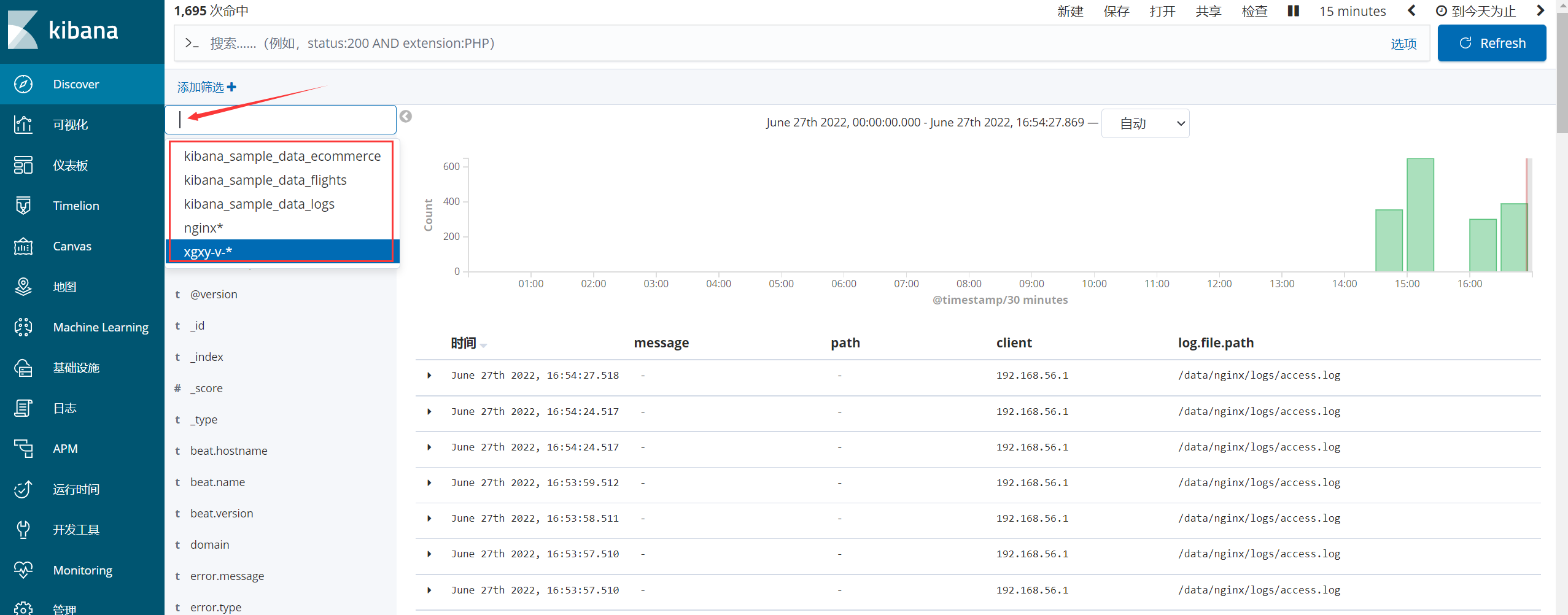Open the Uptime icon (运行时间)
The image size is (1568, 615).
pos(23,489)
